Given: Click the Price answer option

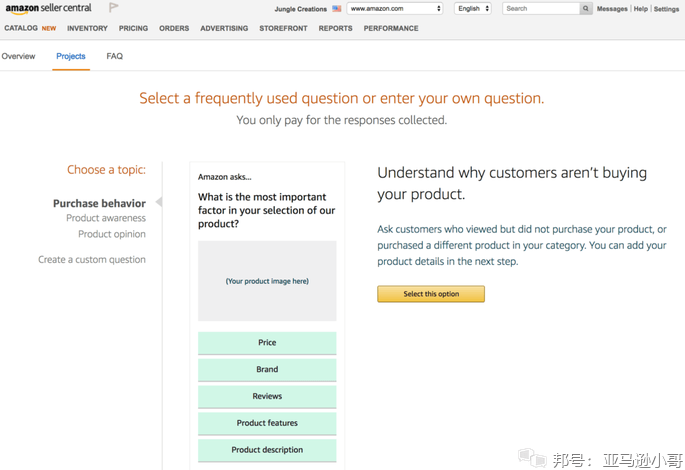Looking at the screenshot, I should pos(267,343).
